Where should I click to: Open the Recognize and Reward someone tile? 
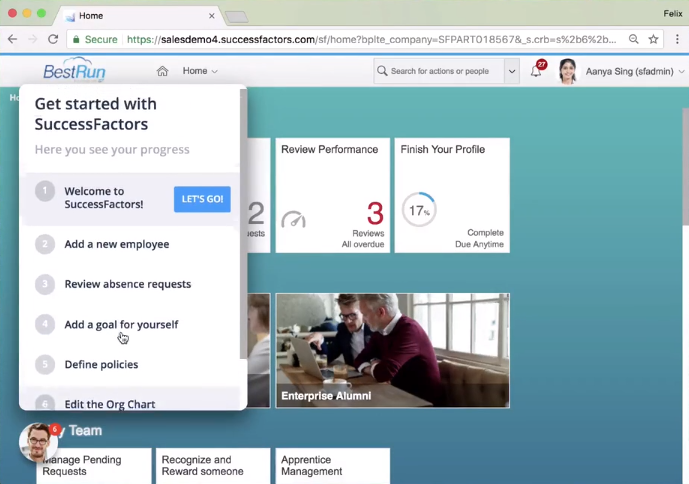213,466
